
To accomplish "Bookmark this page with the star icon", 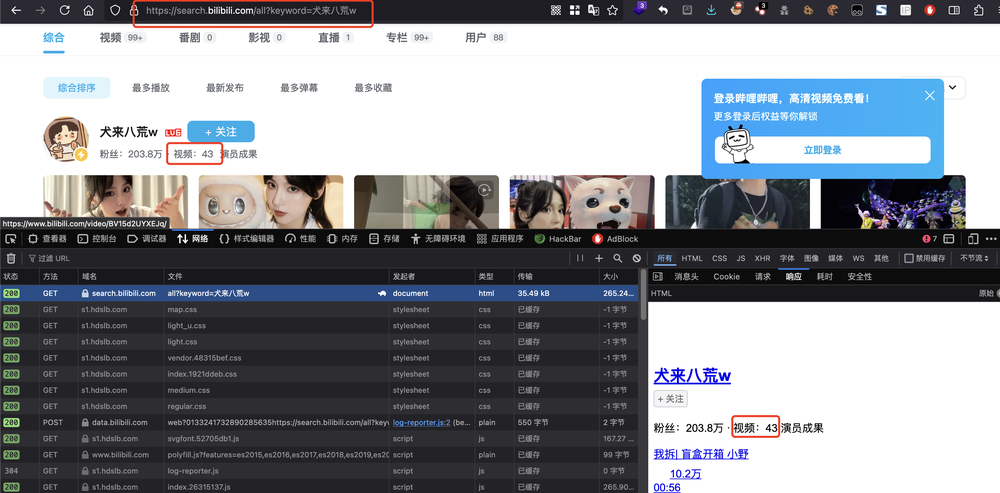I will click(x=612, y=10).
